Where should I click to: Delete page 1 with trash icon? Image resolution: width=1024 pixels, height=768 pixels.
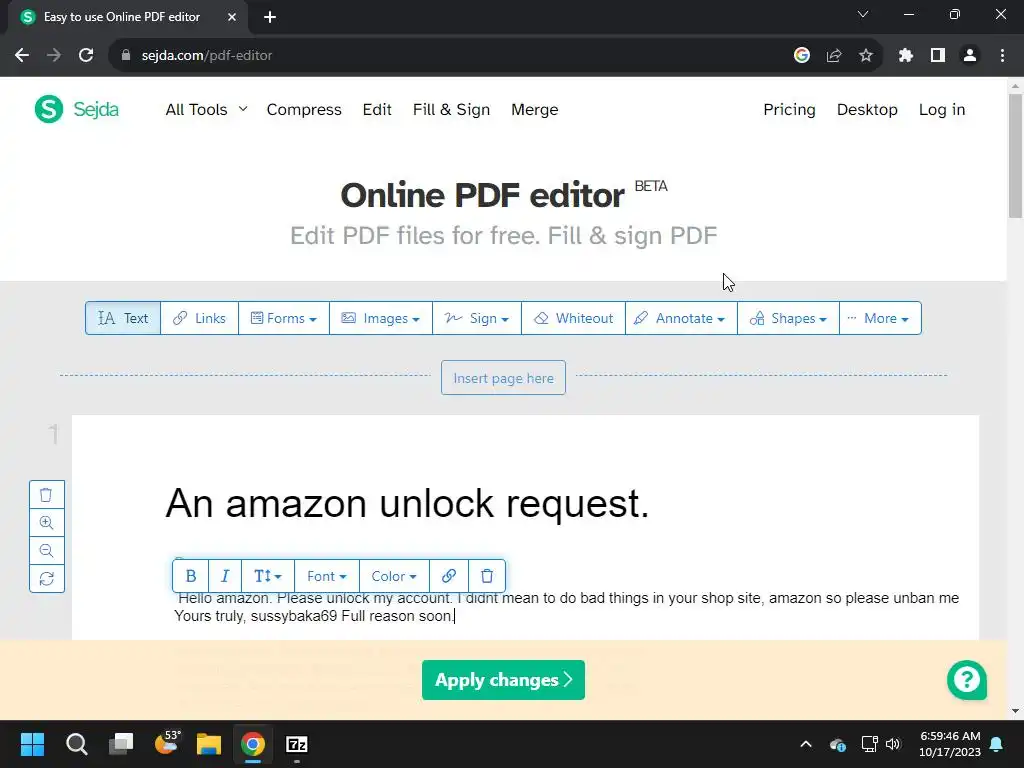46,495
